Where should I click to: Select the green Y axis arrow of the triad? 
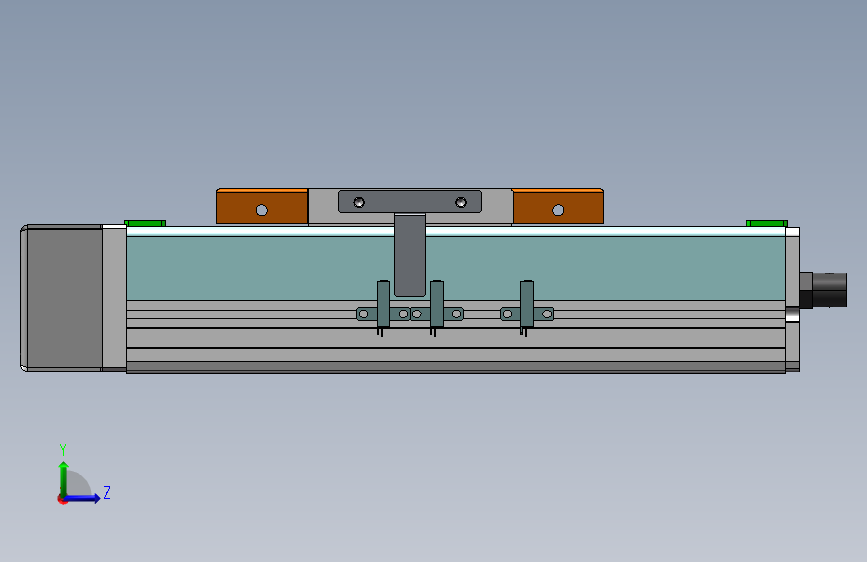(64, 478)
